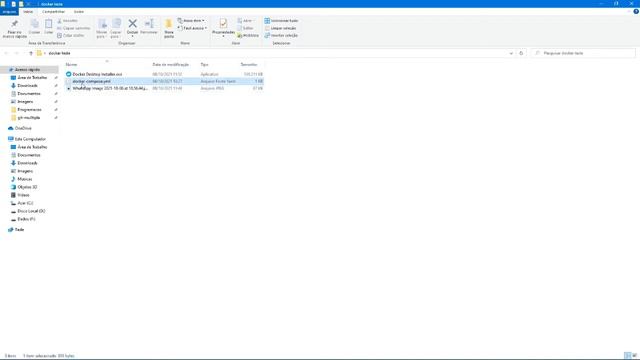640x360 pixels.
Task: Open pinned Imagens under Acesso rápido
Action: click(x=25, y=102)
